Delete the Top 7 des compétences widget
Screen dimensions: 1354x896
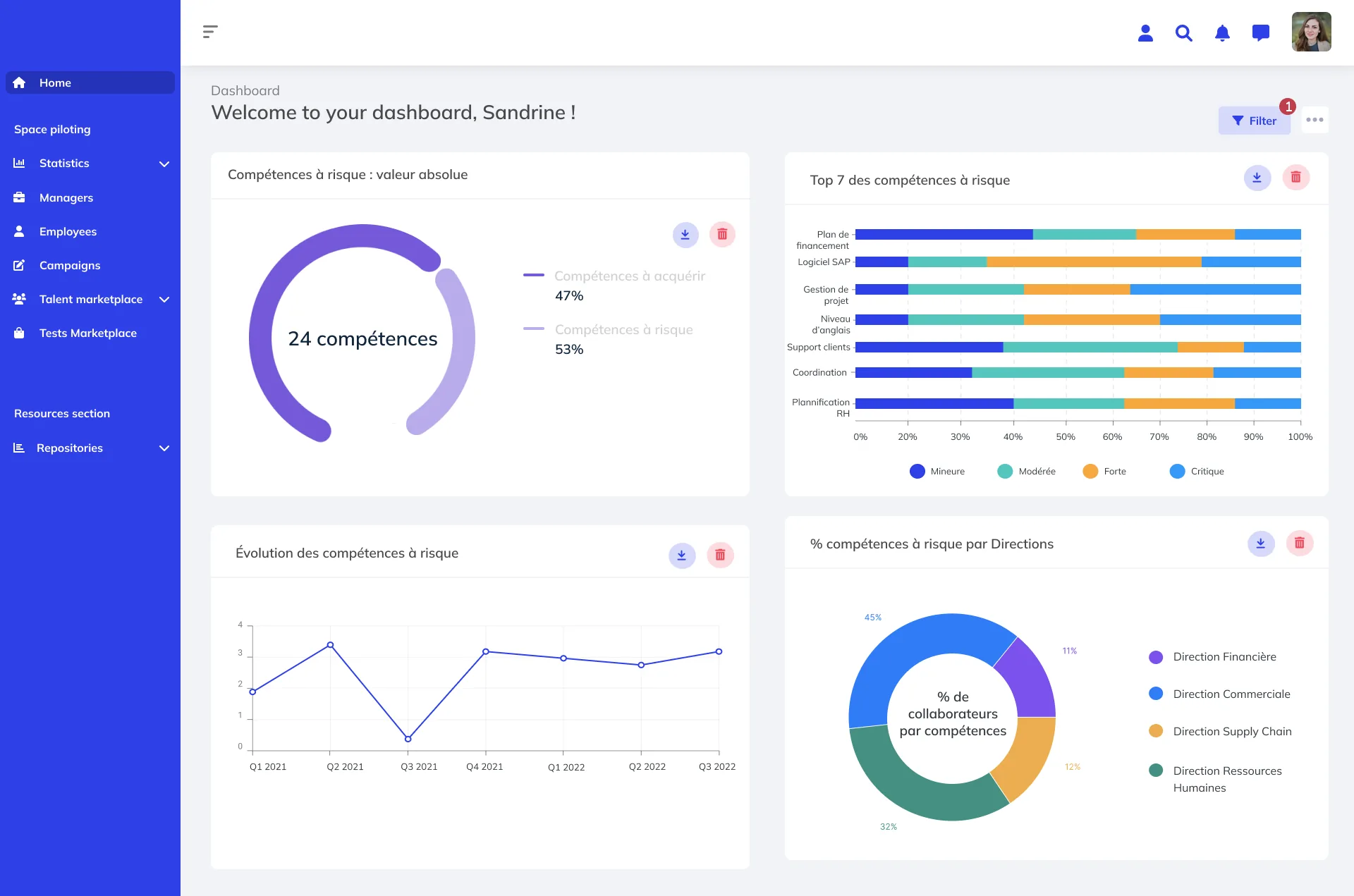(x=1295, y=178)
